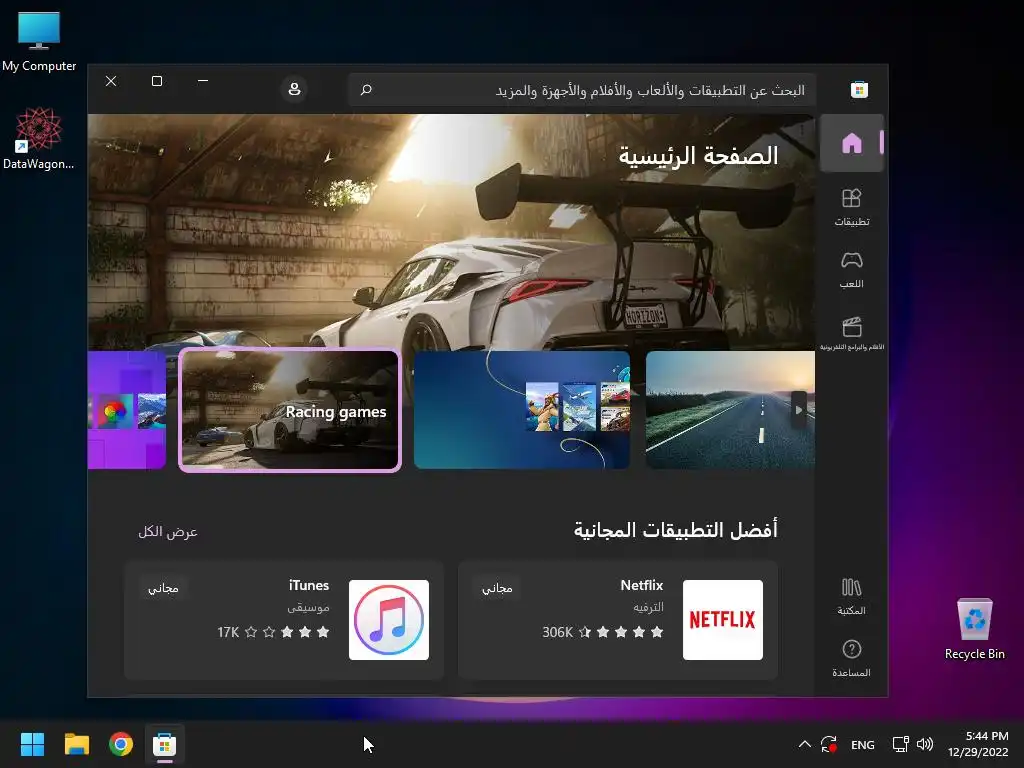This screenshot has height=768, width=1024.
Task: Open the Gaming (اللعب) sidebar section
Action: tap(852, 269)
